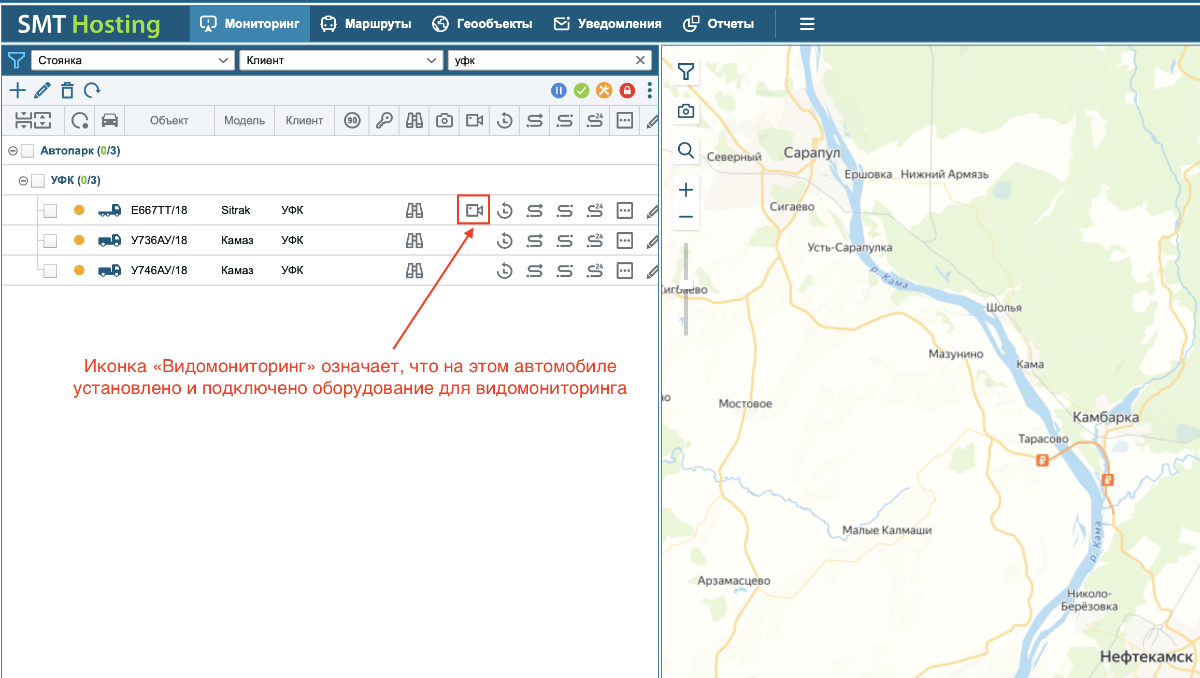
Task: Click 24-hour track icon for У736АУ/18
Action: (x=595, y=240)
